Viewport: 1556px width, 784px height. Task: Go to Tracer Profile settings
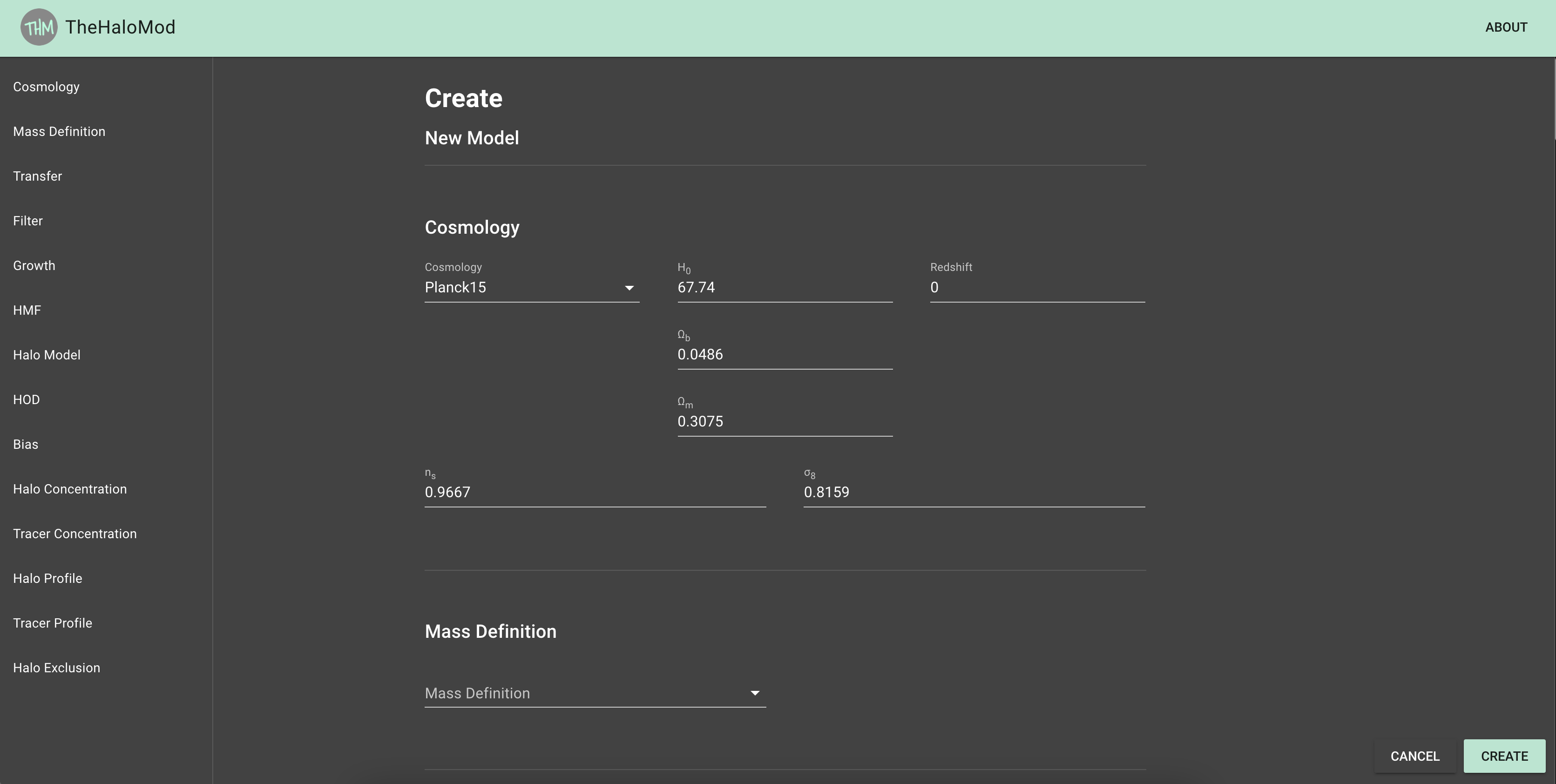pos(52,623)
